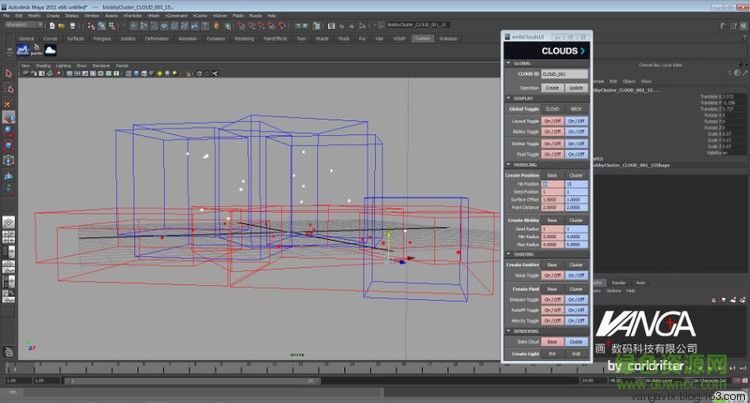This screenshot has width=750, height=403.
Task: Toggle Blobby Toggle Cluster On/Off
Action: click(576, 131)
